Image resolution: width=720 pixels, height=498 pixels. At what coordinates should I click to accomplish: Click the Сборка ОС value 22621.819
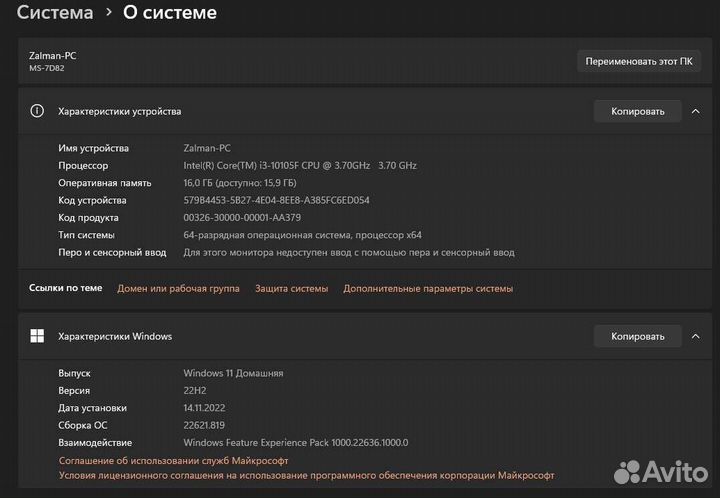coord(209,425)
